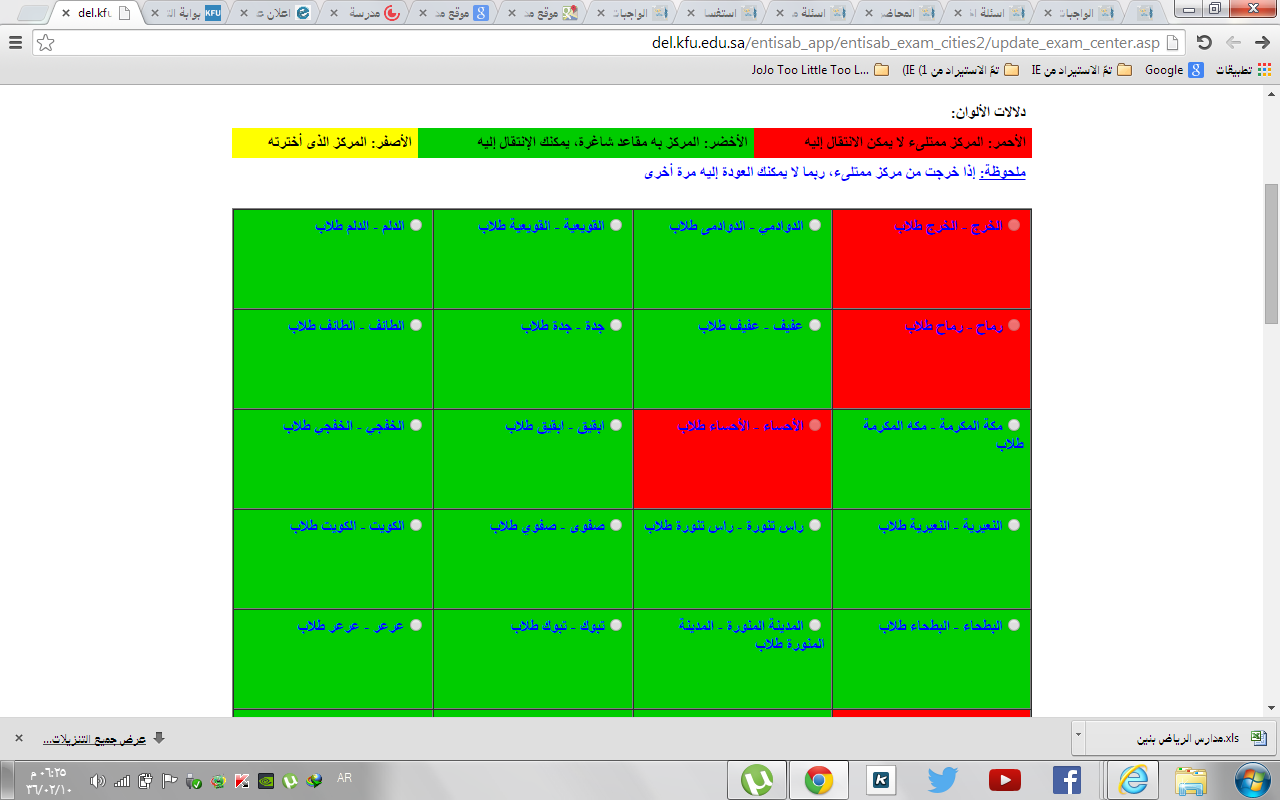This screenshot has height=800, width=1280.
Task: Open Facebook shortcut in the taskbar
Action: point(1066,780)
